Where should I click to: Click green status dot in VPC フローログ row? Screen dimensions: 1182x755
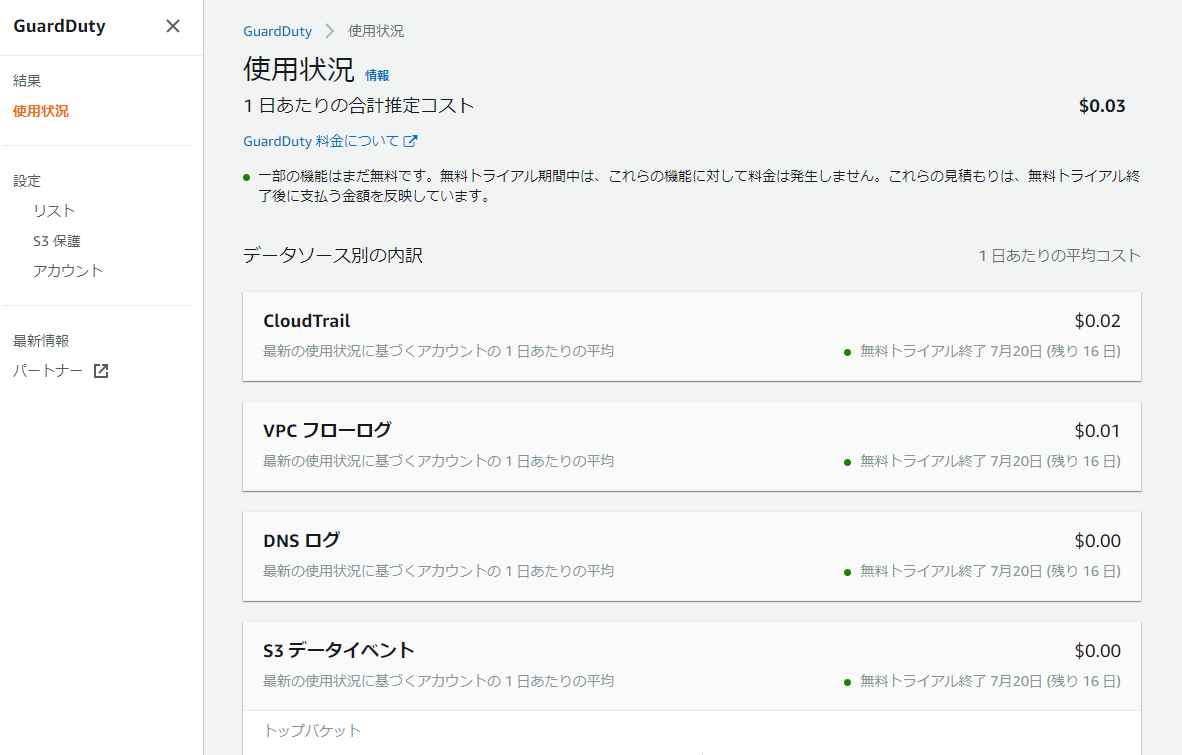847,462
